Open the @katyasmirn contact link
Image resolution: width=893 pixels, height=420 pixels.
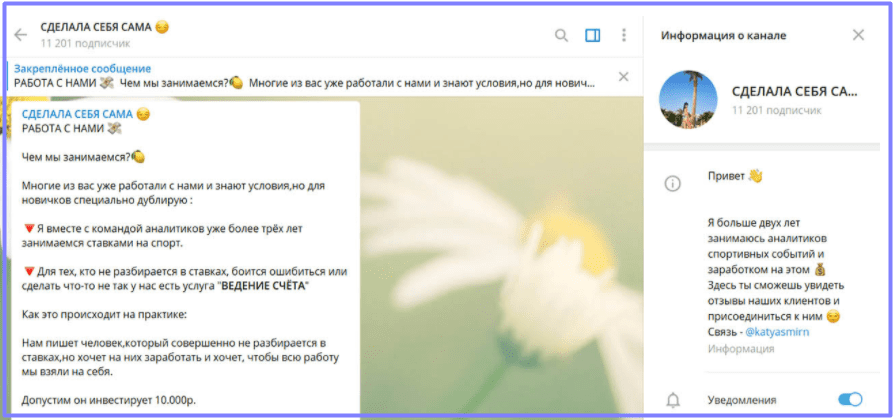click(777, 332)
